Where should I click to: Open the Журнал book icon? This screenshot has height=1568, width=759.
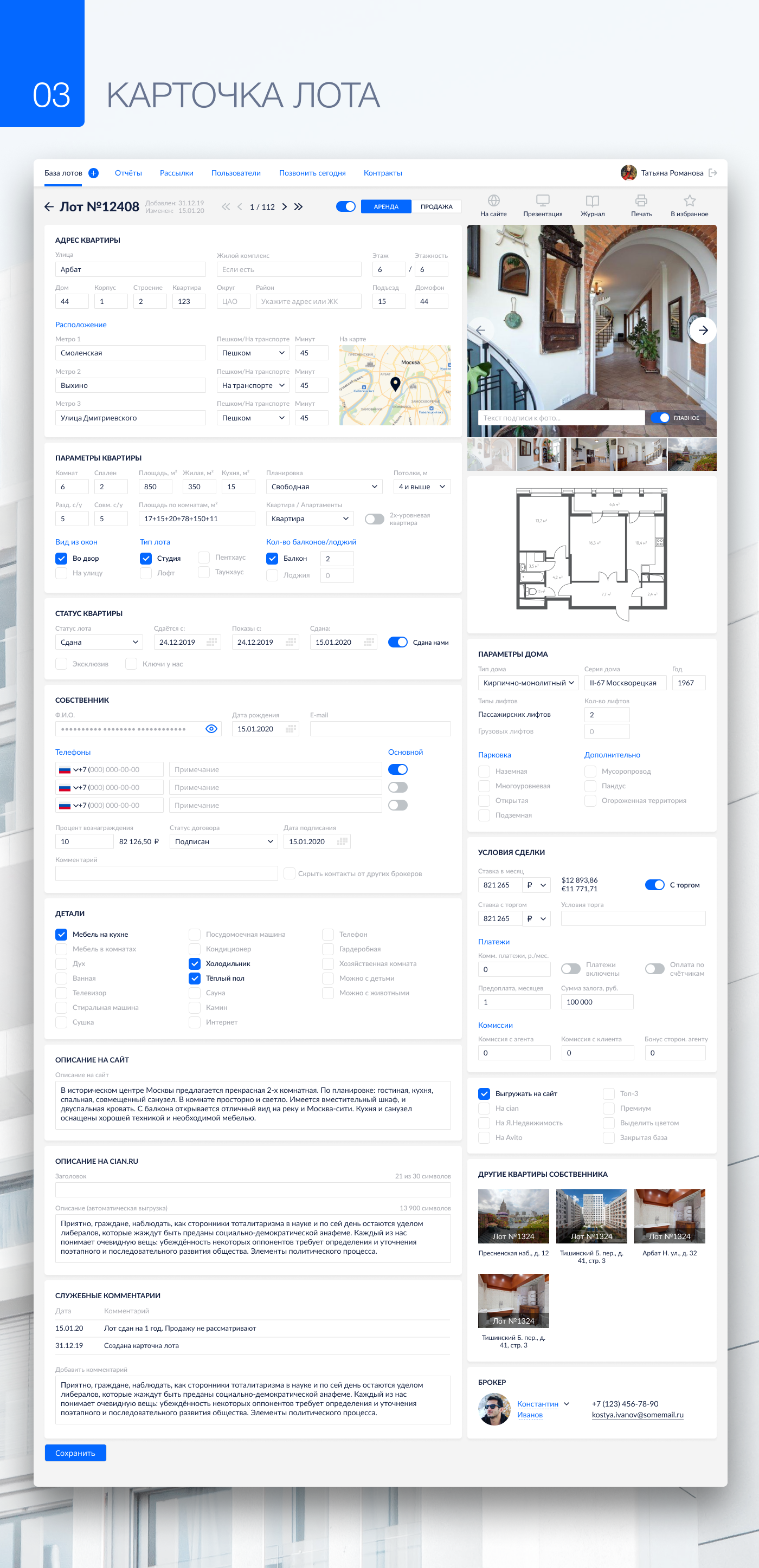[x=592, y=201]
